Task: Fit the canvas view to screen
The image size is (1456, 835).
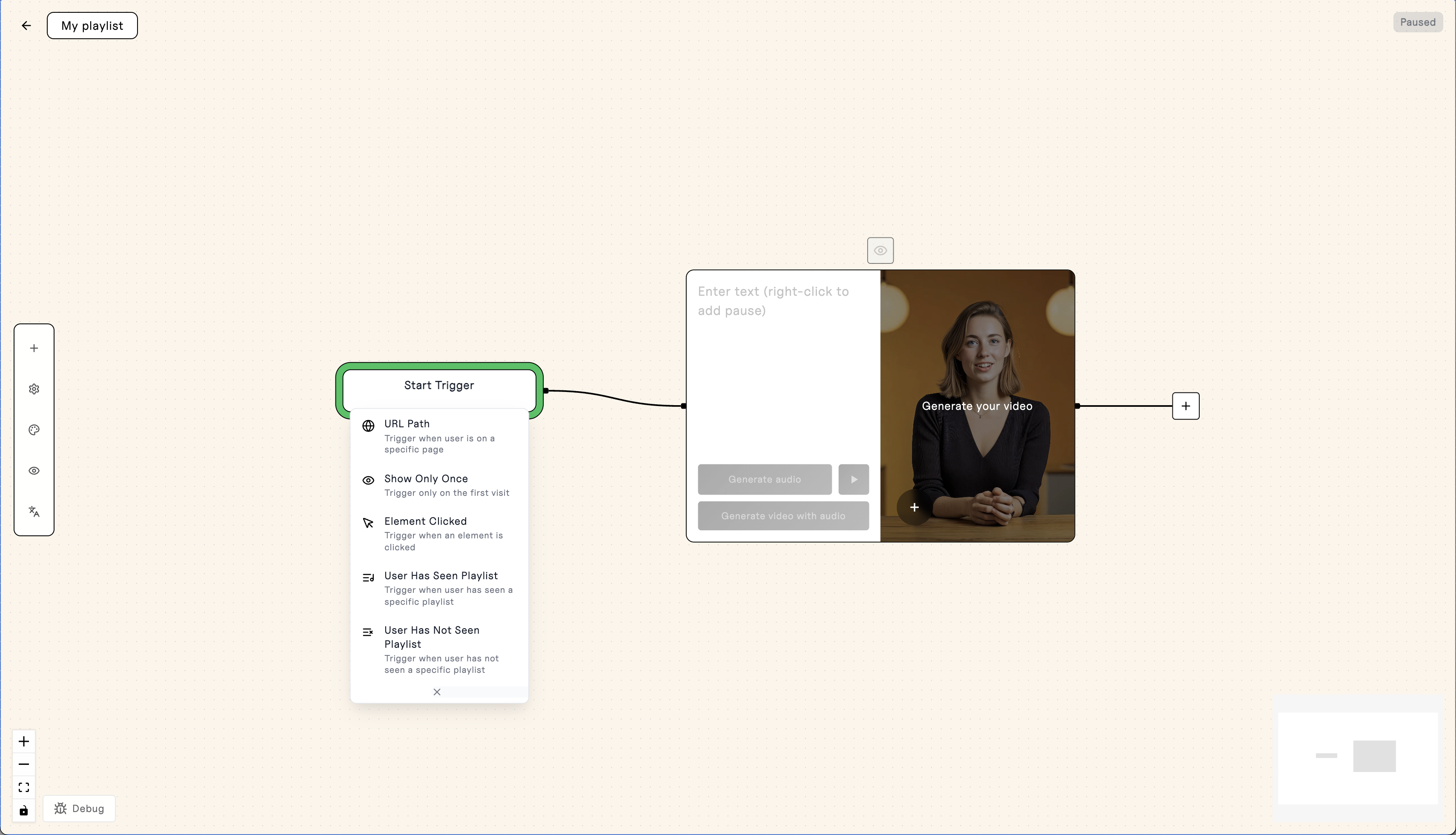Action: (x=23, y=787)
